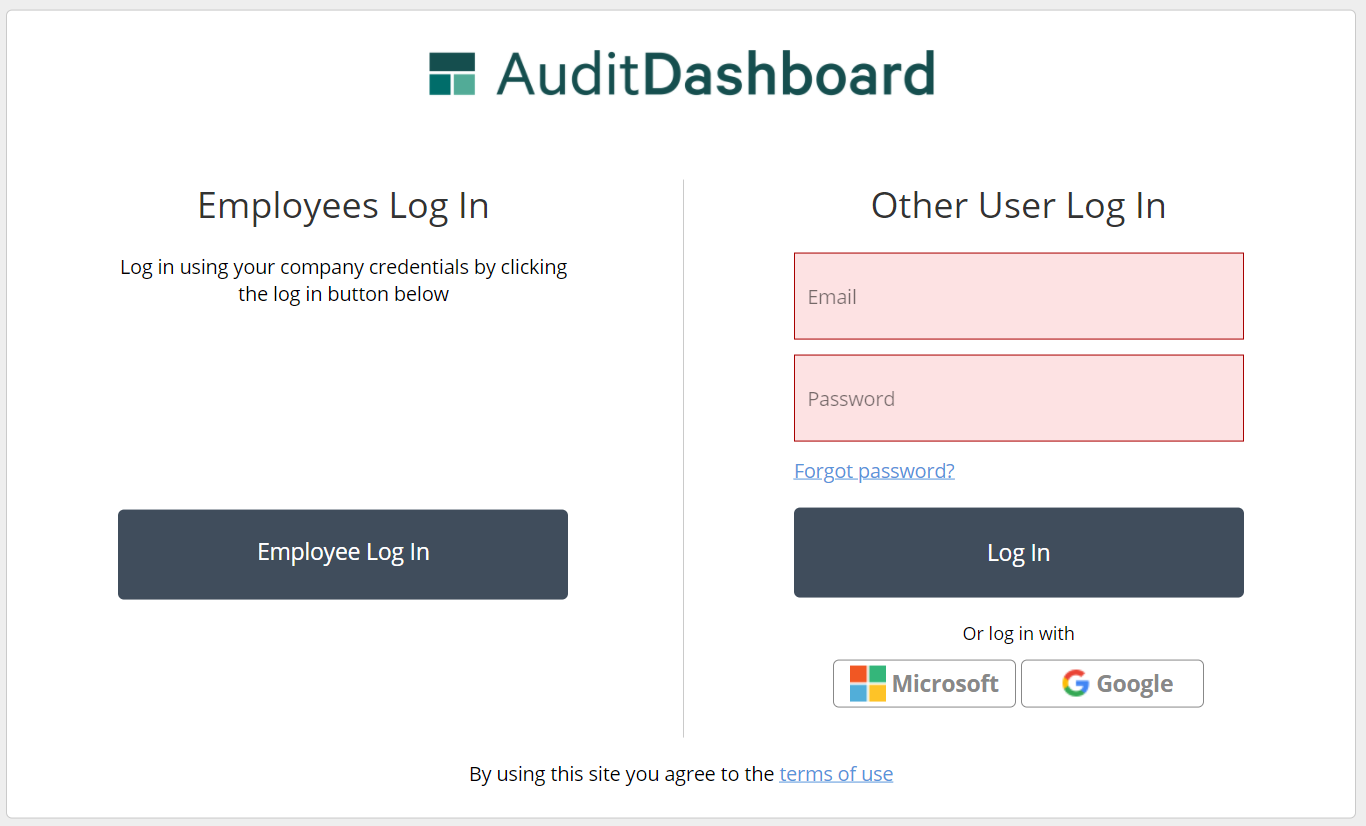This screenshot has height=826, width=1366.
Task: Click the AuditDashboard wordmark text
Action: [x=715, y=74]
